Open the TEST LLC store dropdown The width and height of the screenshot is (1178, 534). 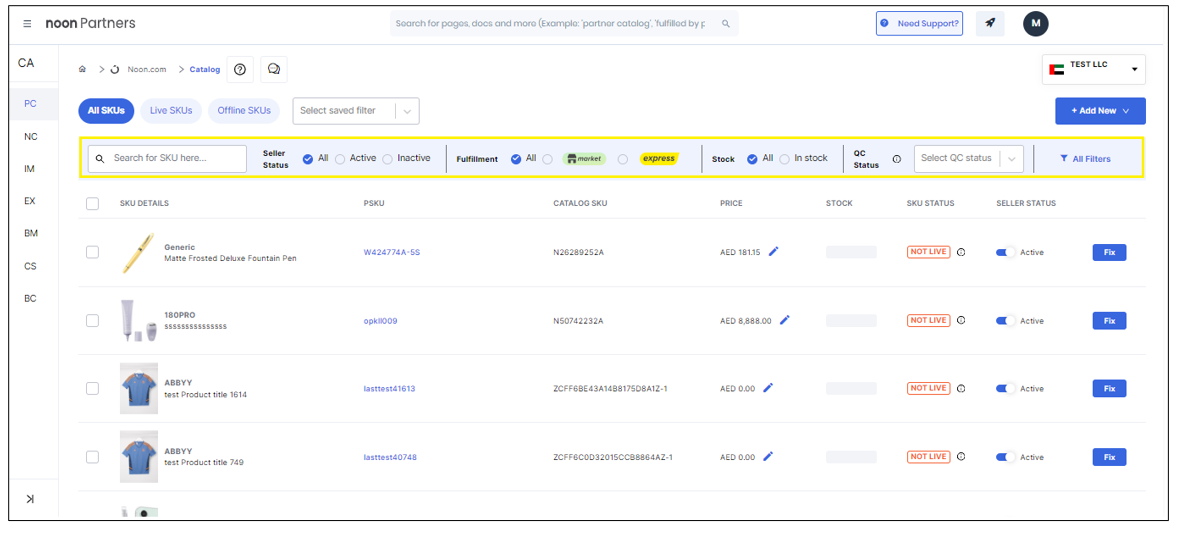point(1094,69)
